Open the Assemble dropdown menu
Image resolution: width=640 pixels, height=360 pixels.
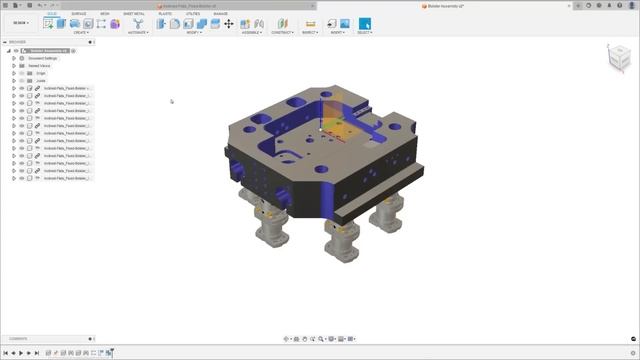[252, 32]
